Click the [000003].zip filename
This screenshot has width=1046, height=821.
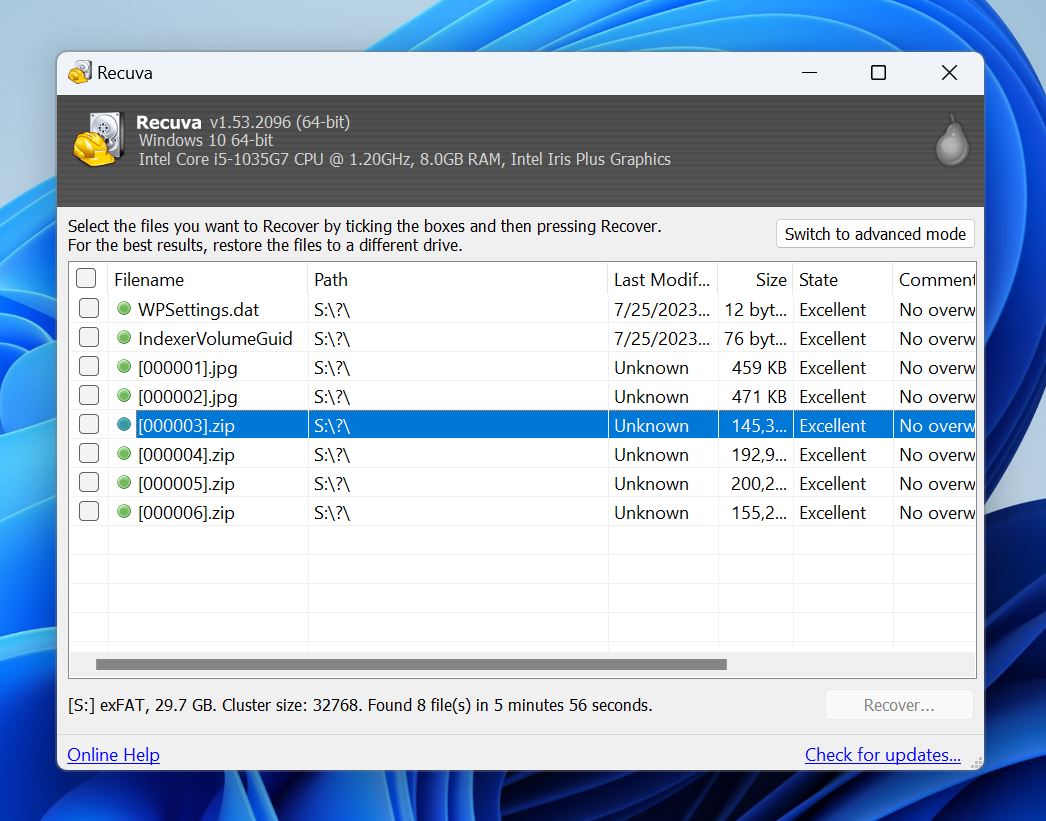point(186,426)
